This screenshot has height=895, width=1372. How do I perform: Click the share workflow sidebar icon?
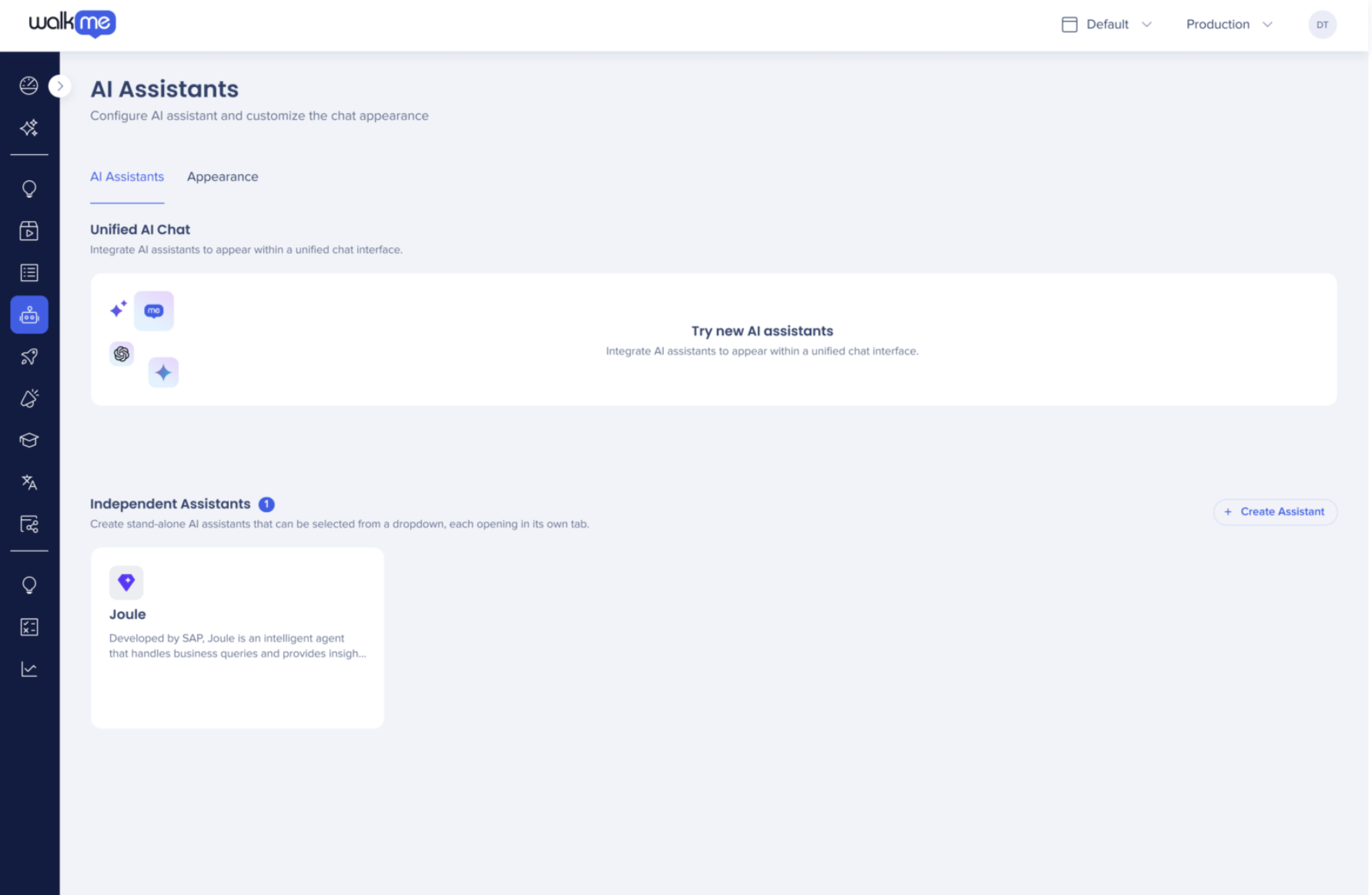pyautogui.click(x=29, y=525)
